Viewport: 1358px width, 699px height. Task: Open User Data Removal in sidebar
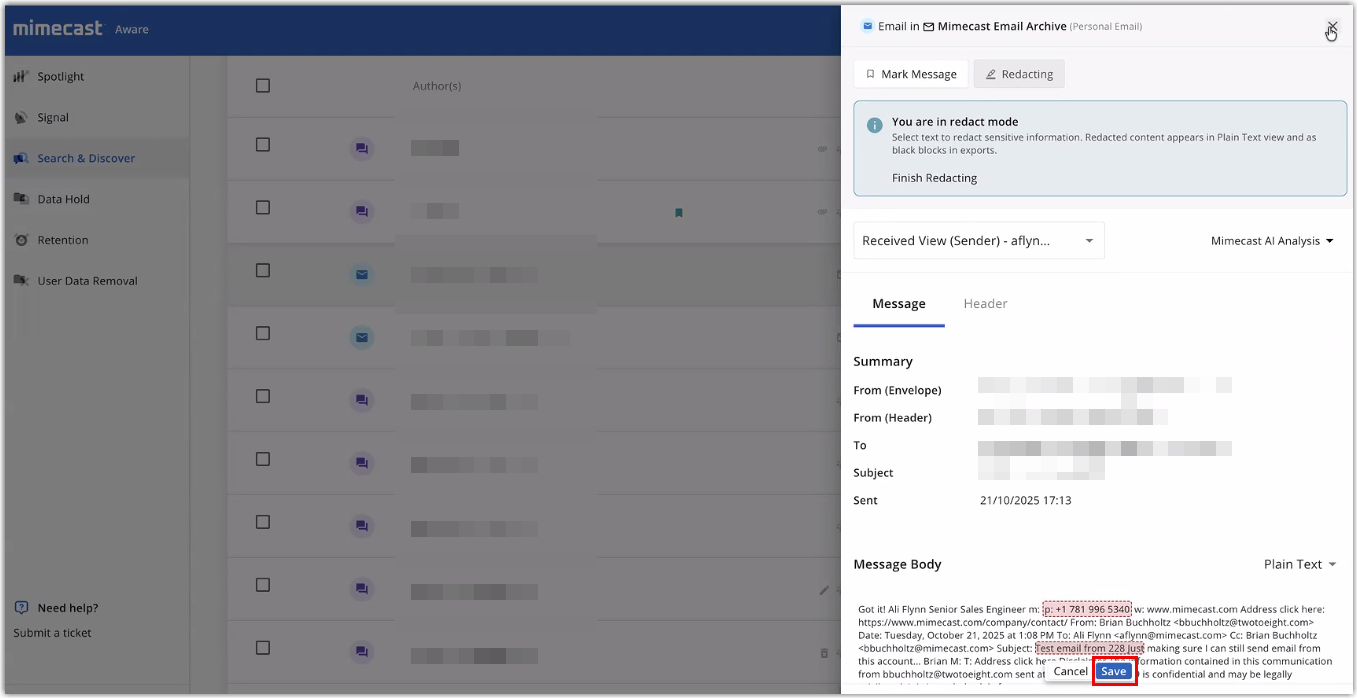[x=87, y=281]
